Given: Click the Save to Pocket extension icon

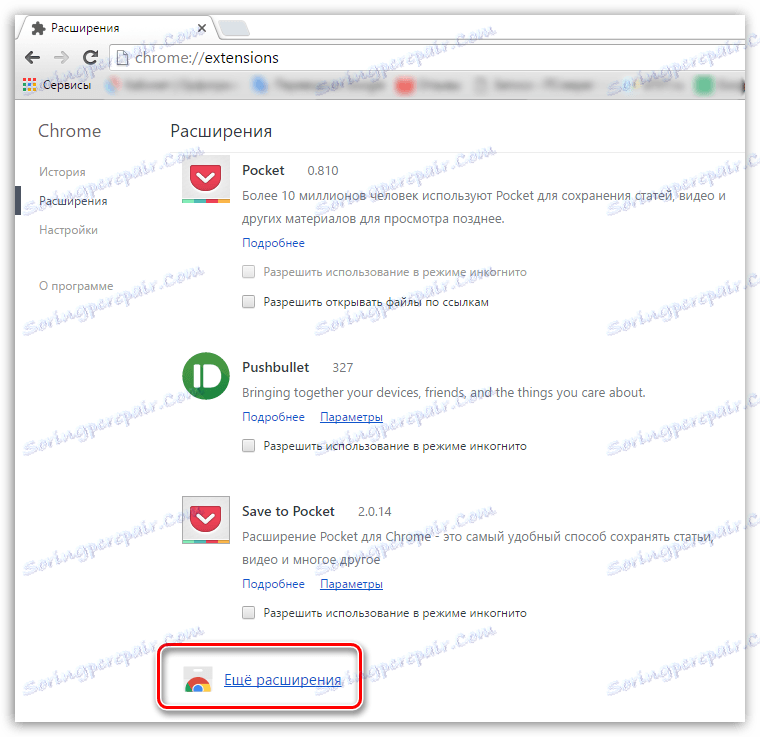Looking at the screenshot, I should 206,520.
